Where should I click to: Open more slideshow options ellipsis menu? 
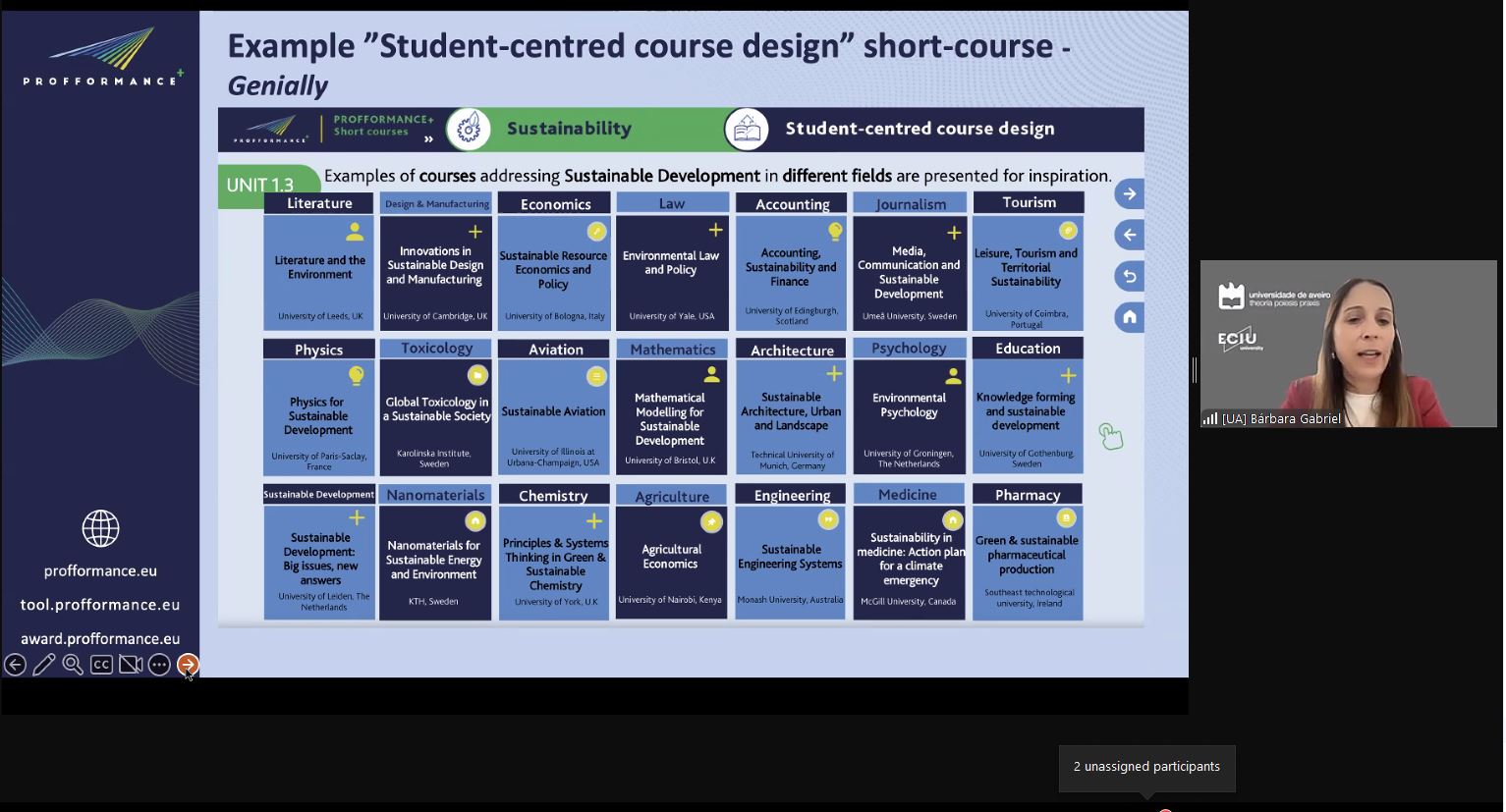point(159,665)
